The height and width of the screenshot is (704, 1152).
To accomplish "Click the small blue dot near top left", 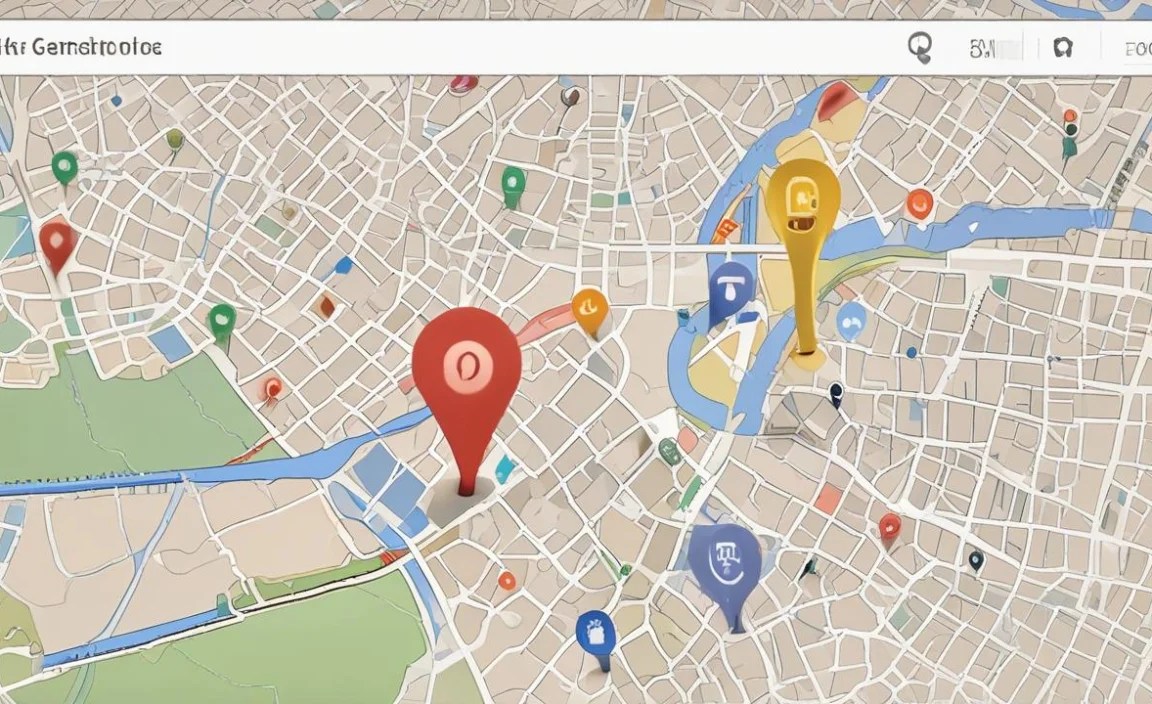I will 116,101.
